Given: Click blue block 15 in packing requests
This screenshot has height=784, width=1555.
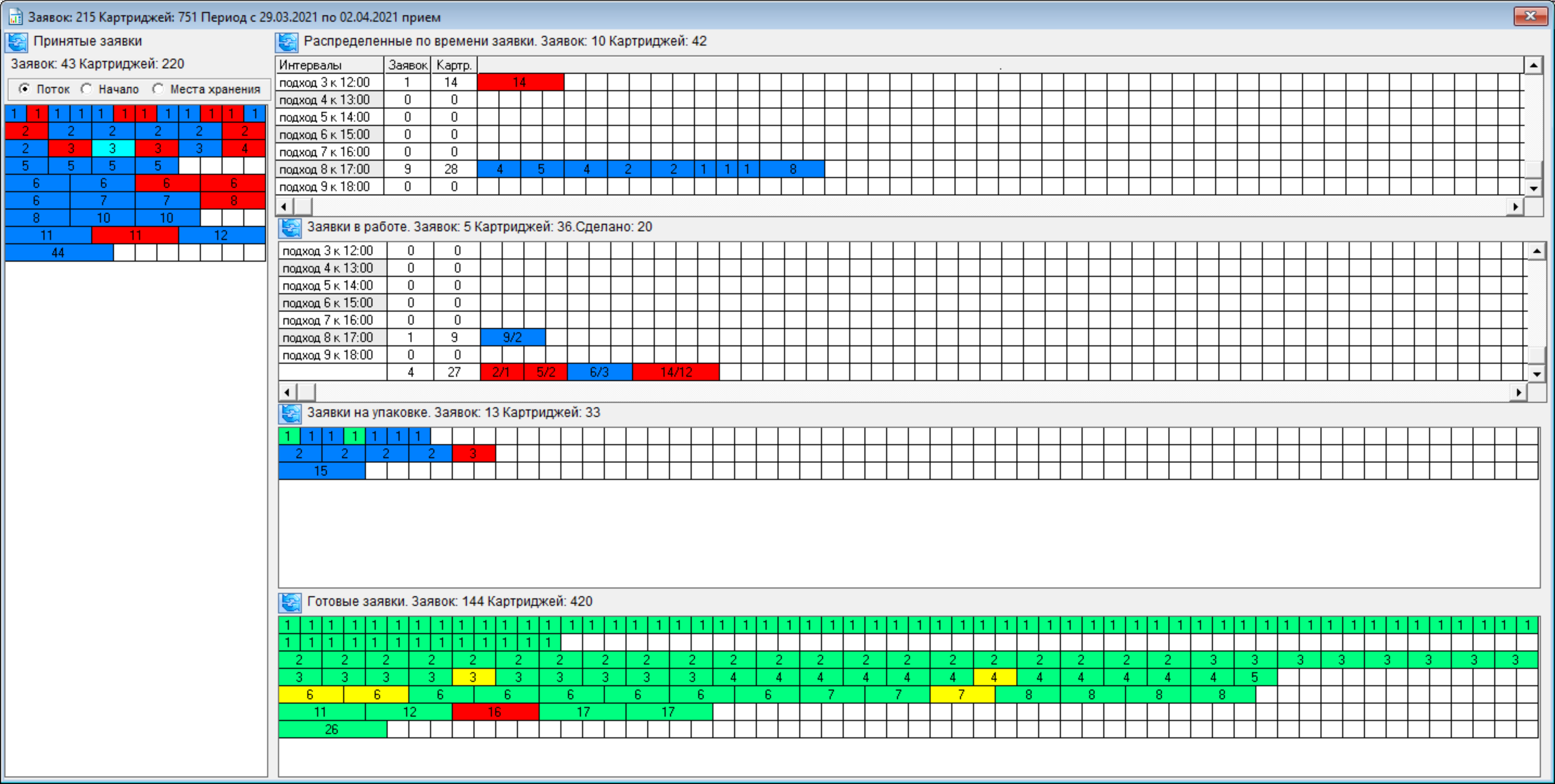Looking at the screenshot, I should click(x=322, y=471).
